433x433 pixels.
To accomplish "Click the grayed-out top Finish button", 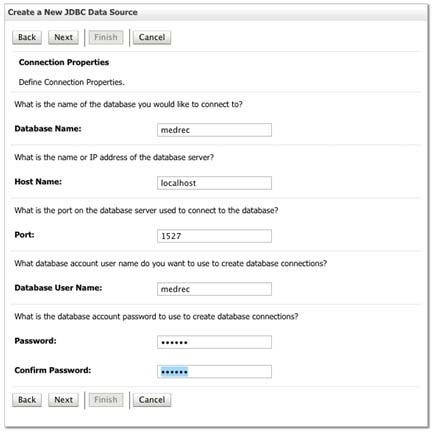I will pos(106,37).
